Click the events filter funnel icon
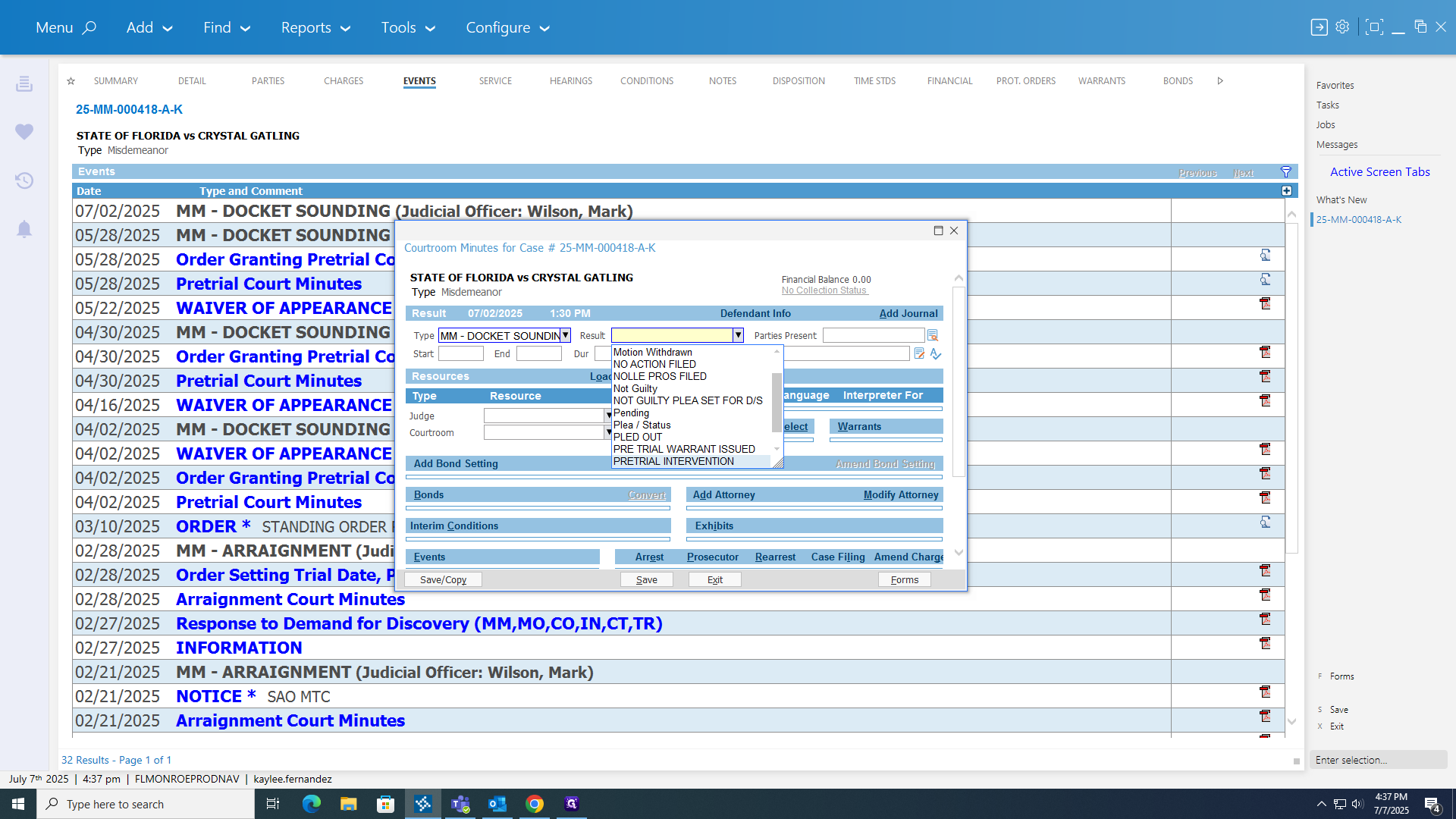Image resolution: width=1456 pixels, height=819 pixels. click(1286, 172)
